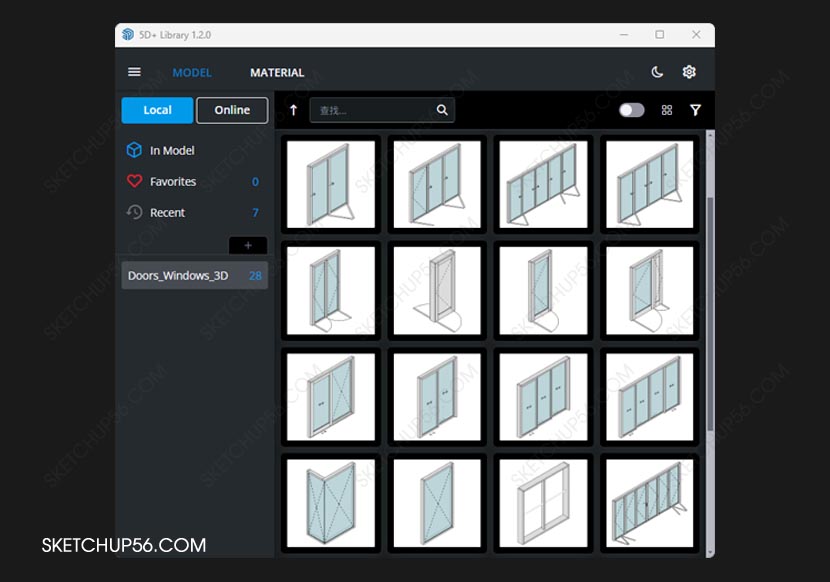Screen dimensions: 830x582
Task: Open the Doors_Windows_3D library folder
Action: click(x=178, y=275)
